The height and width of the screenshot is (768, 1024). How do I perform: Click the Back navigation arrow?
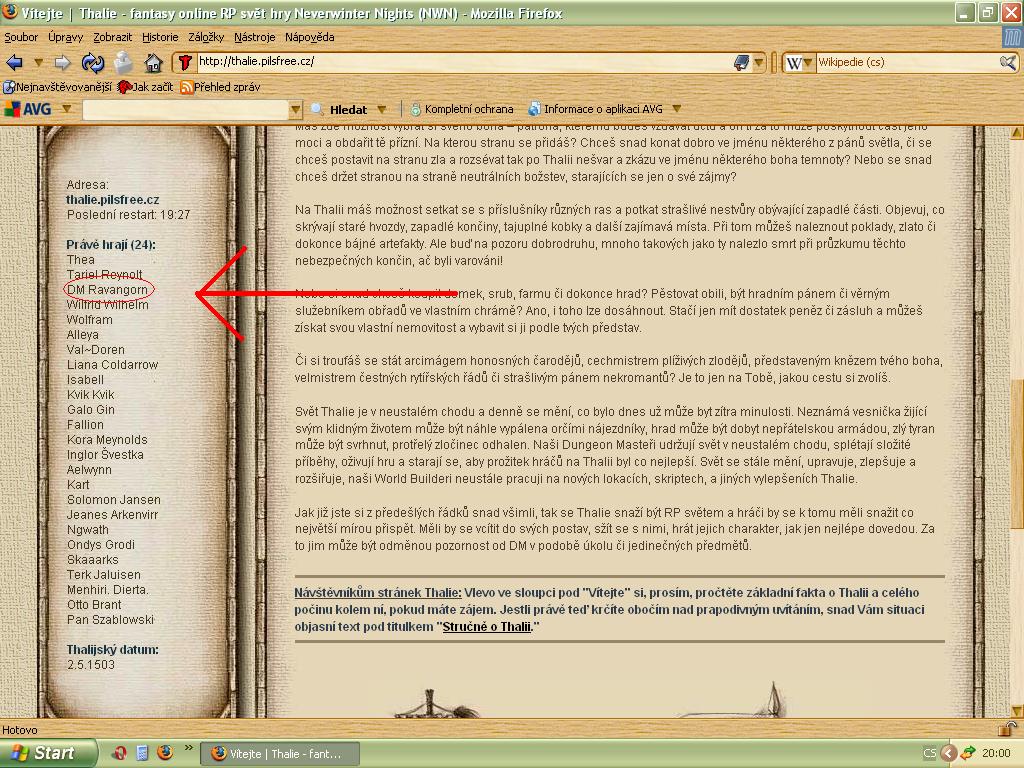[14, 62]
